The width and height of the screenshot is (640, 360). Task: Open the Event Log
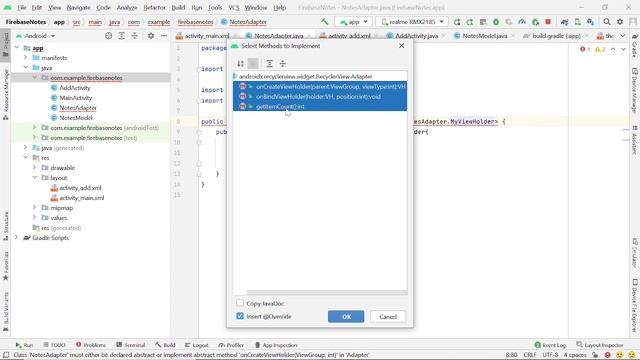pos(550,345)
